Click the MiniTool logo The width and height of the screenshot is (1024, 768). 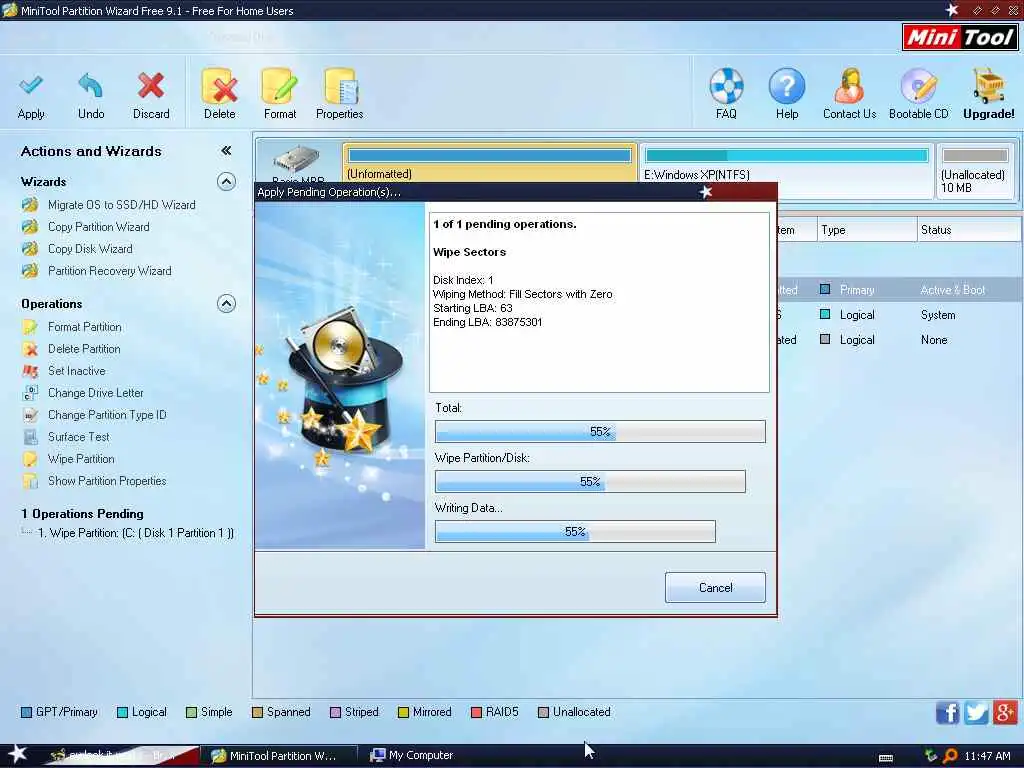(961, 37)
